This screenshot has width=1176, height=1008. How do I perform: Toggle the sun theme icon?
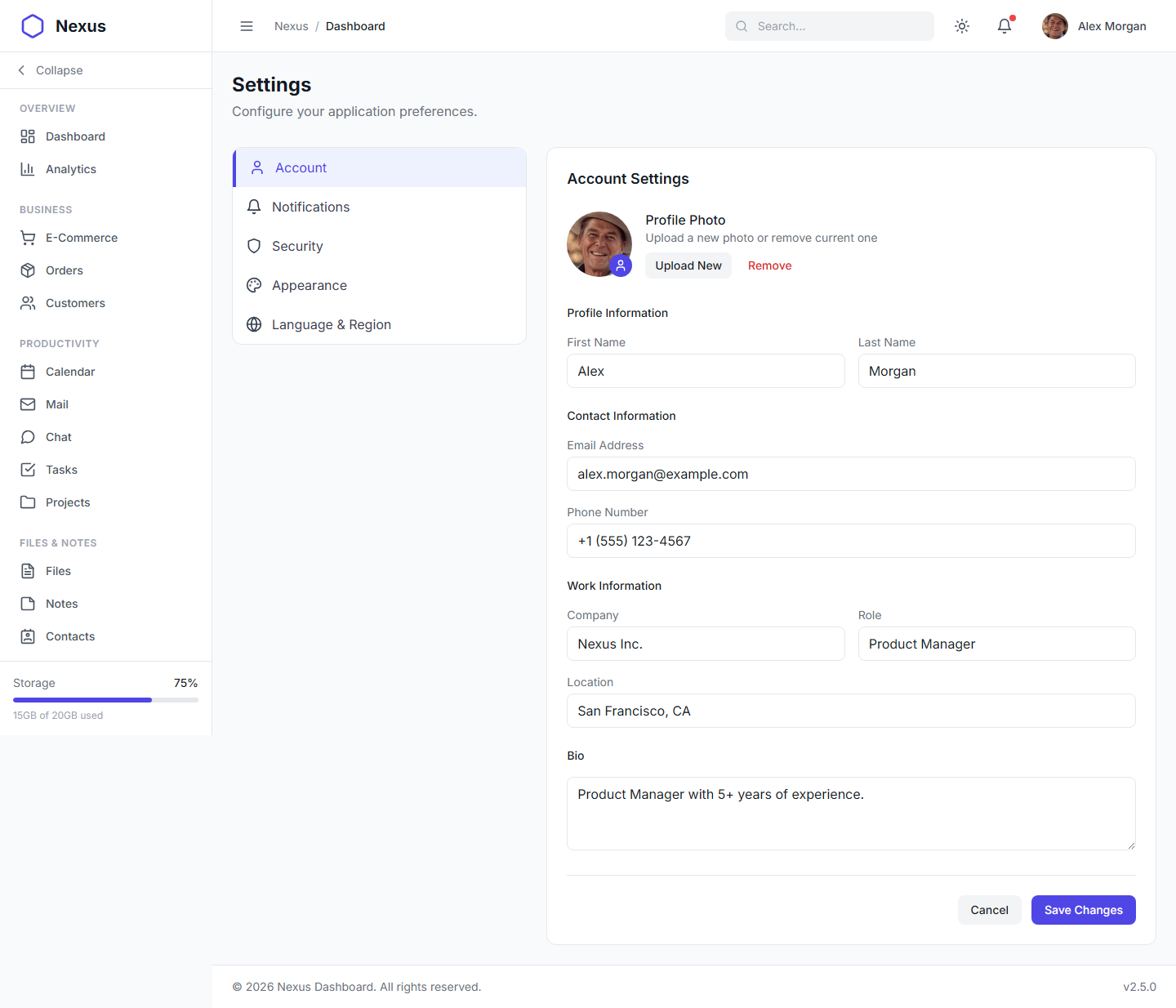(962, 26)
